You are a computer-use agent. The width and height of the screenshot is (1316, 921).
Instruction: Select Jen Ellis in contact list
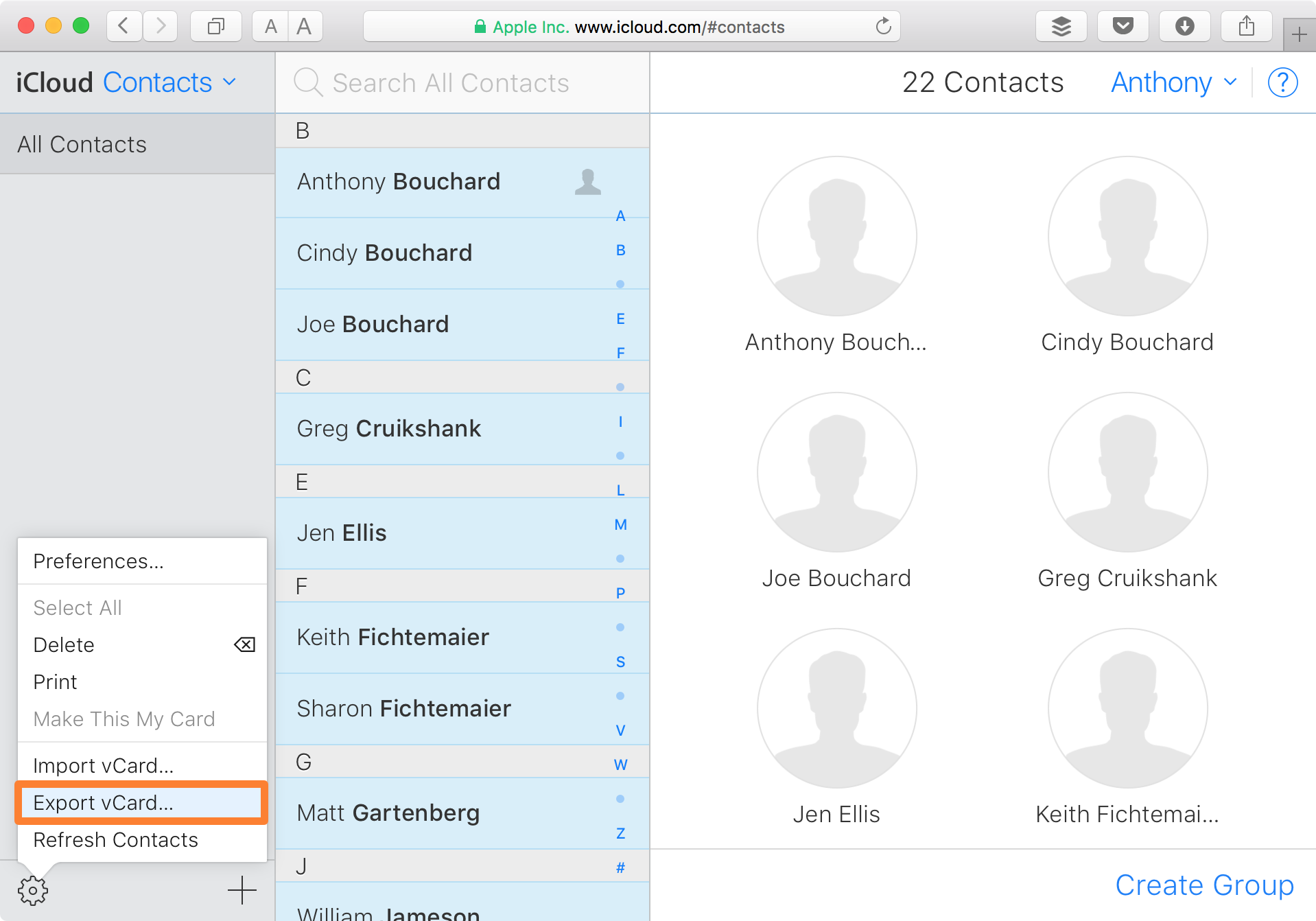tap(462, 534)
